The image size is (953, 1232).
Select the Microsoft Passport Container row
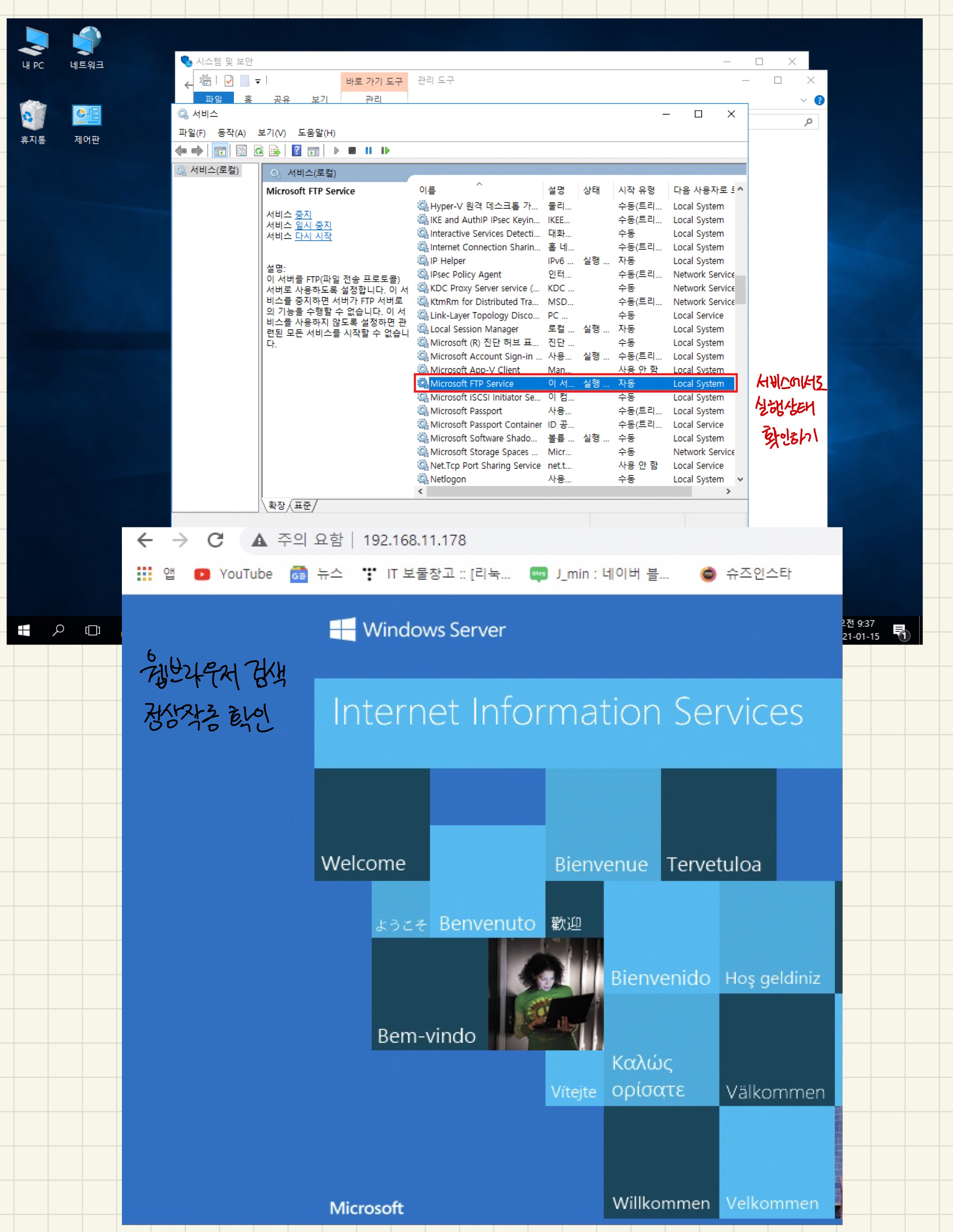point(576,424)
